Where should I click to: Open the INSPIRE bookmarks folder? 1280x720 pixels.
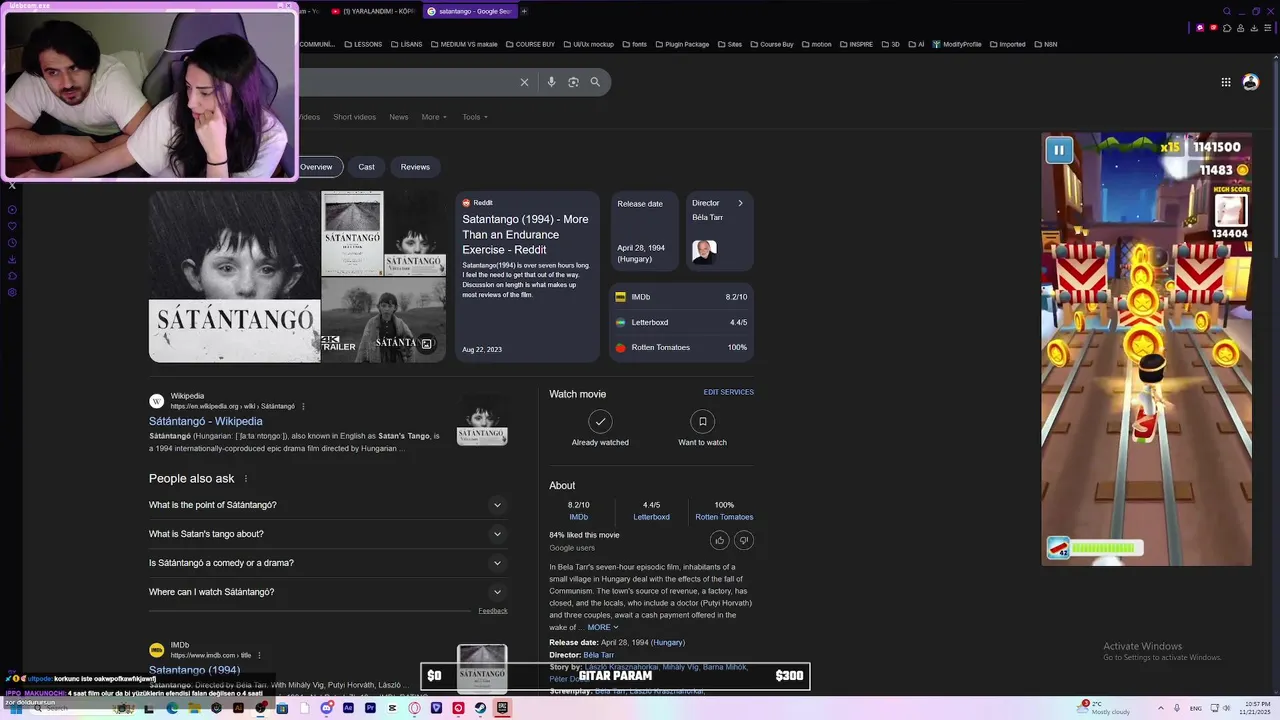point(856,44)
